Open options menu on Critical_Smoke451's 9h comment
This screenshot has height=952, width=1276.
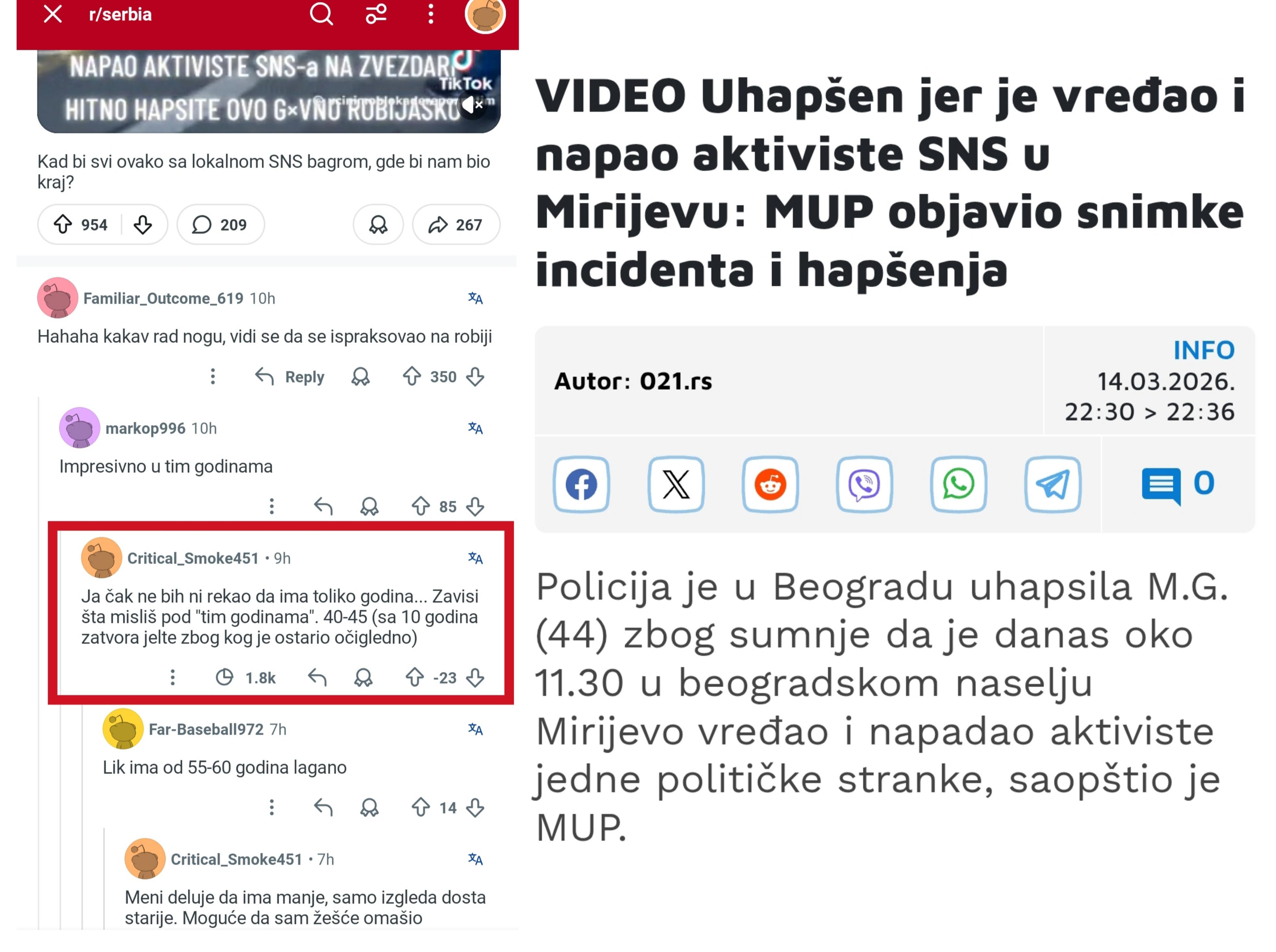[x=172, y=677]
